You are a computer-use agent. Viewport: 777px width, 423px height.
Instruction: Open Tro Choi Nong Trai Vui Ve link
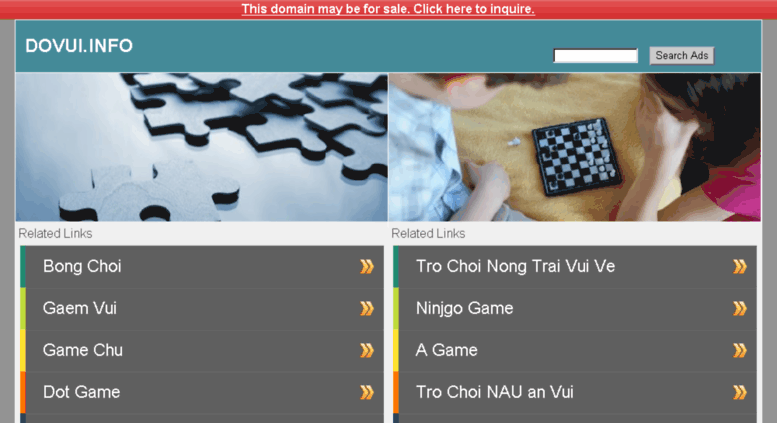515,266
